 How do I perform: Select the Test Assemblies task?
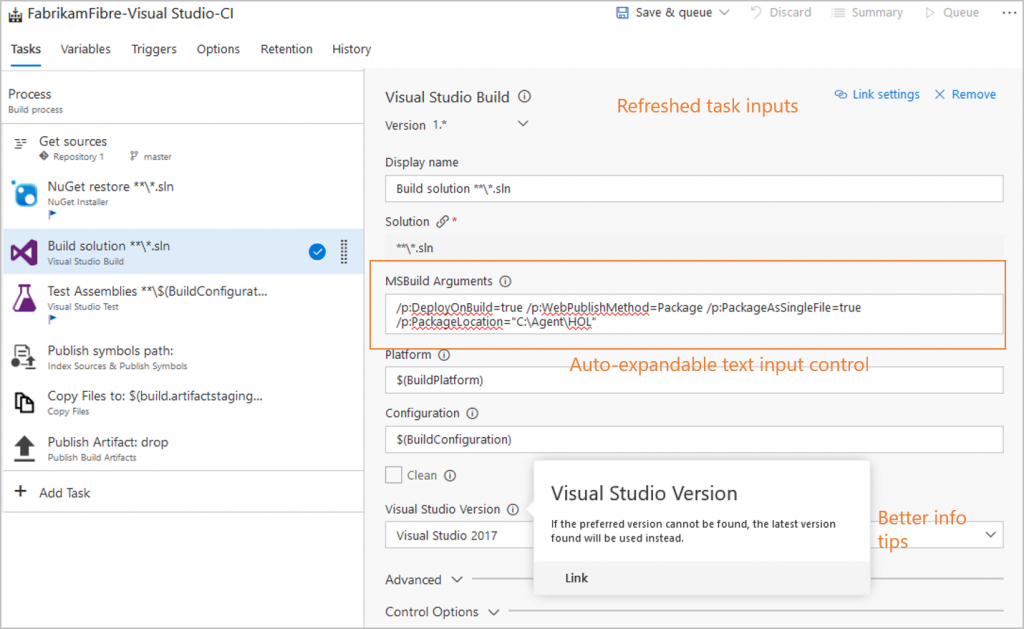click(x=183, y=304)
